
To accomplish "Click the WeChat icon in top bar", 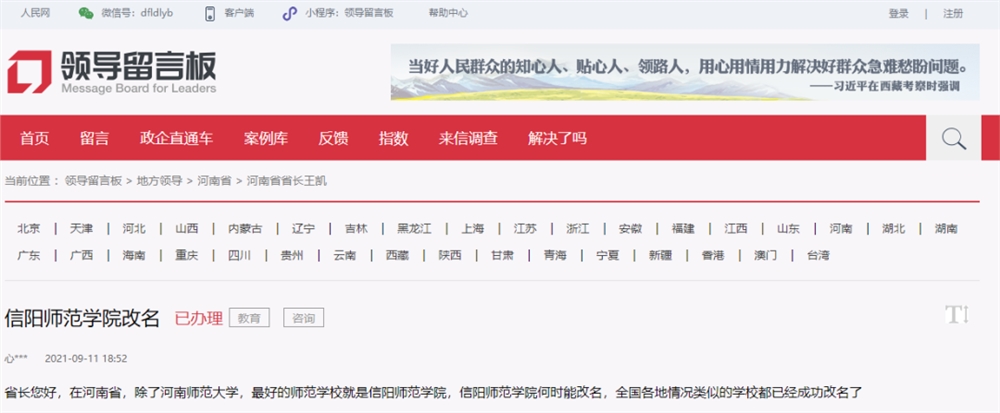I will pyautogui.click(x=86, y=13).
